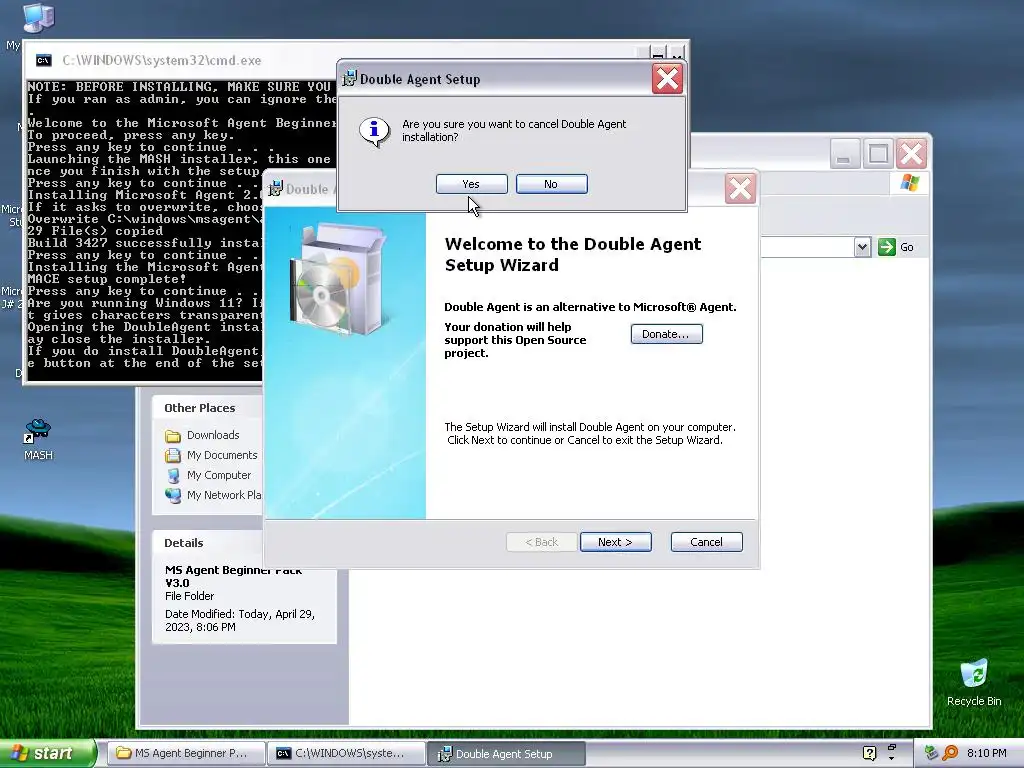This screenshot has width=1024, height=768.
Task: Close the Double Agent Setup Wizard window
Action: click(x=740, y=189)
